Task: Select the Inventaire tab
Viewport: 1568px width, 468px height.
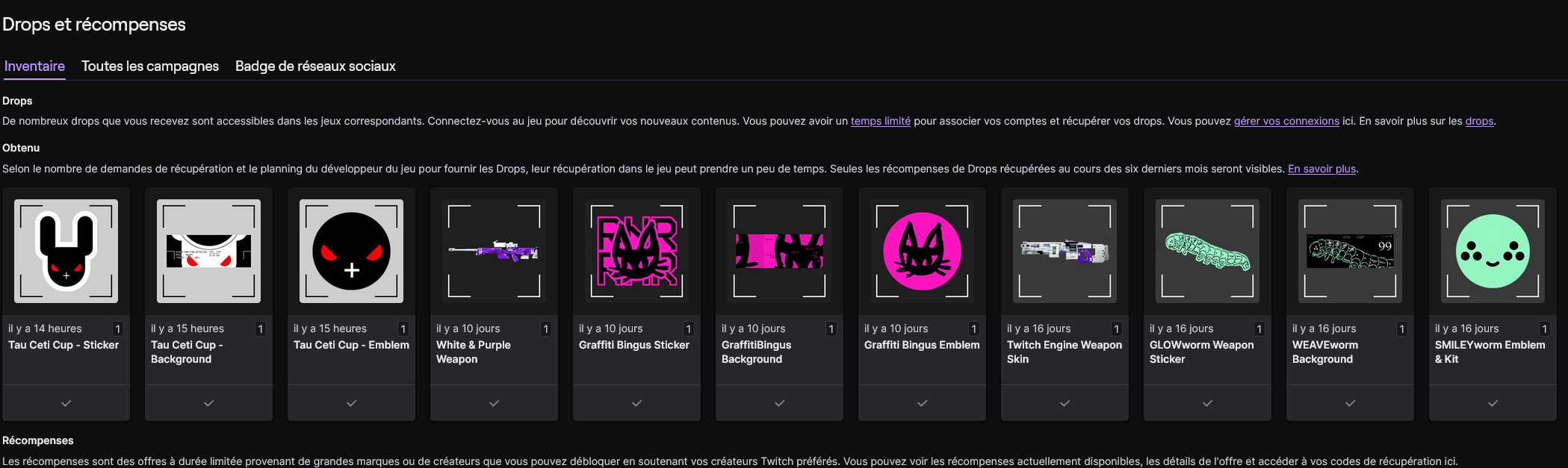Action: point(34,66)
